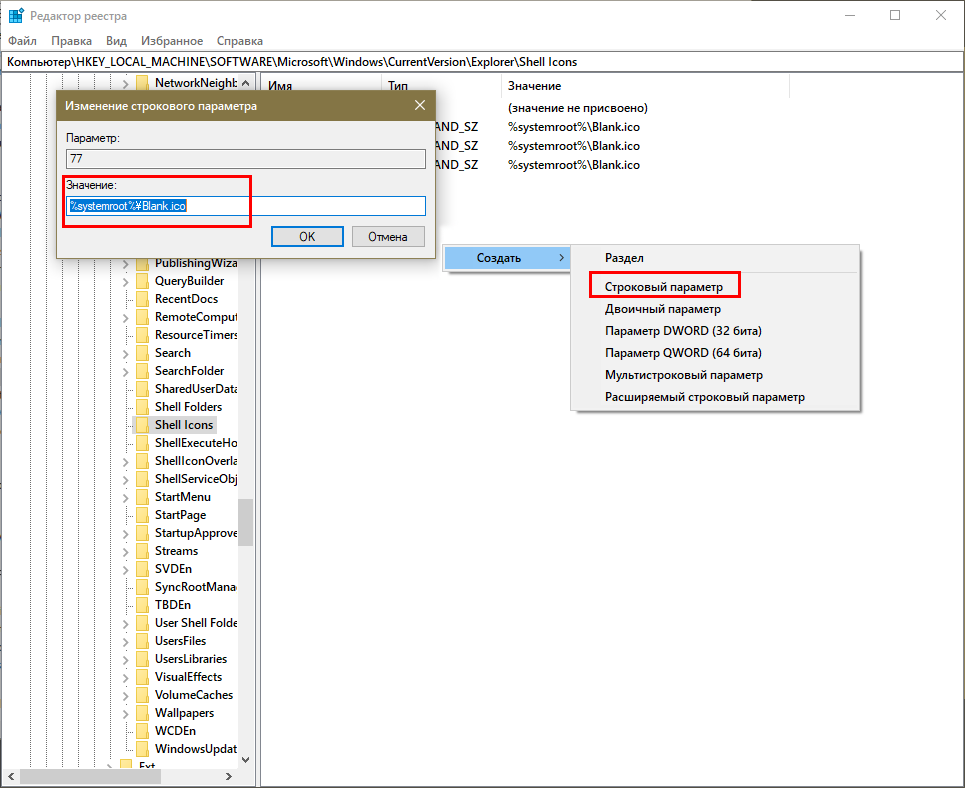Close the string edit dialog with X
Viewport: 965px width, 788px height.
click(419, 105)
